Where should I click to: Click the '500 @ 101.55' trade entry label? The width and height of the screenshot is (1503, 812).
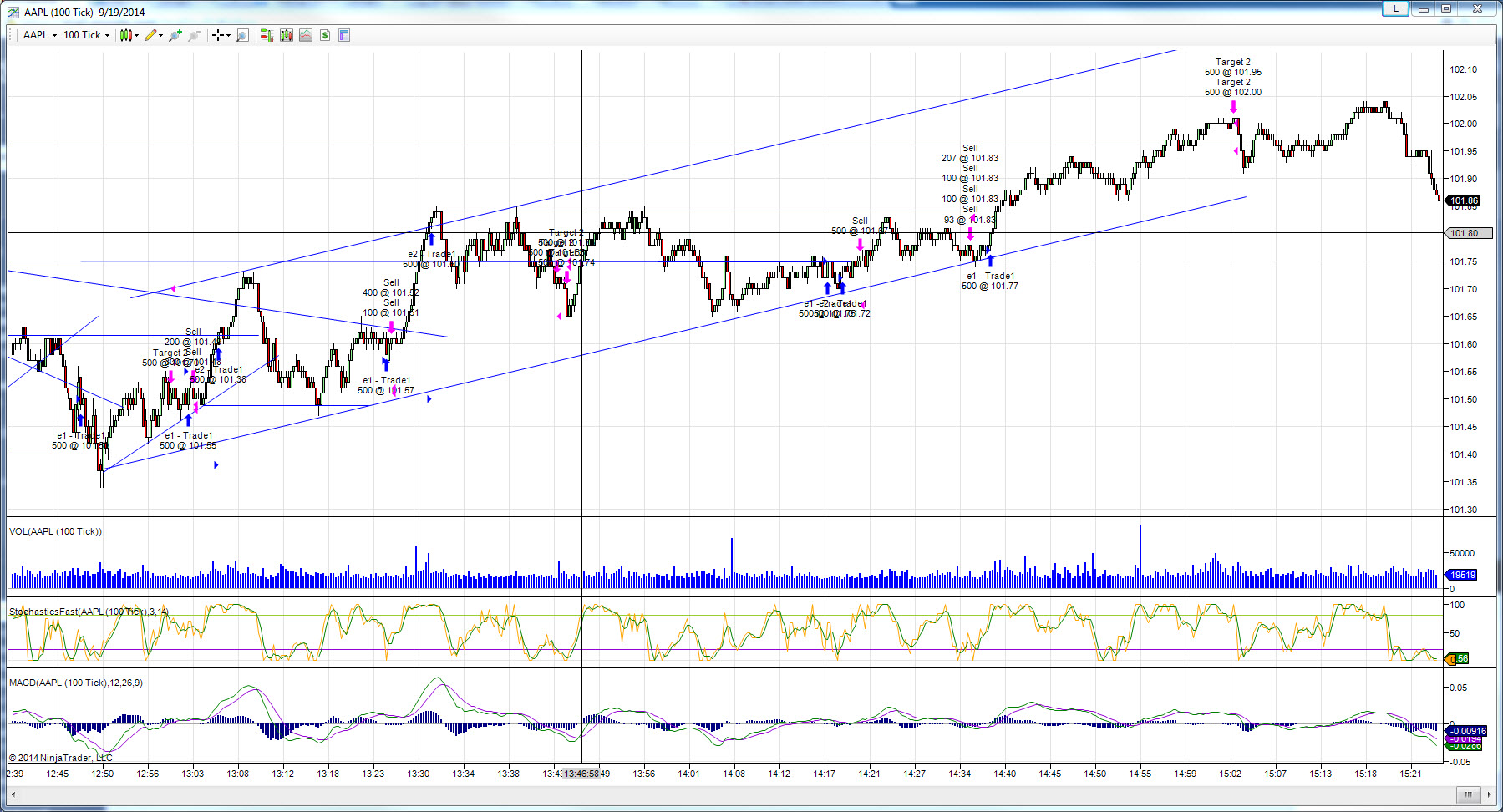click(188, 445)
